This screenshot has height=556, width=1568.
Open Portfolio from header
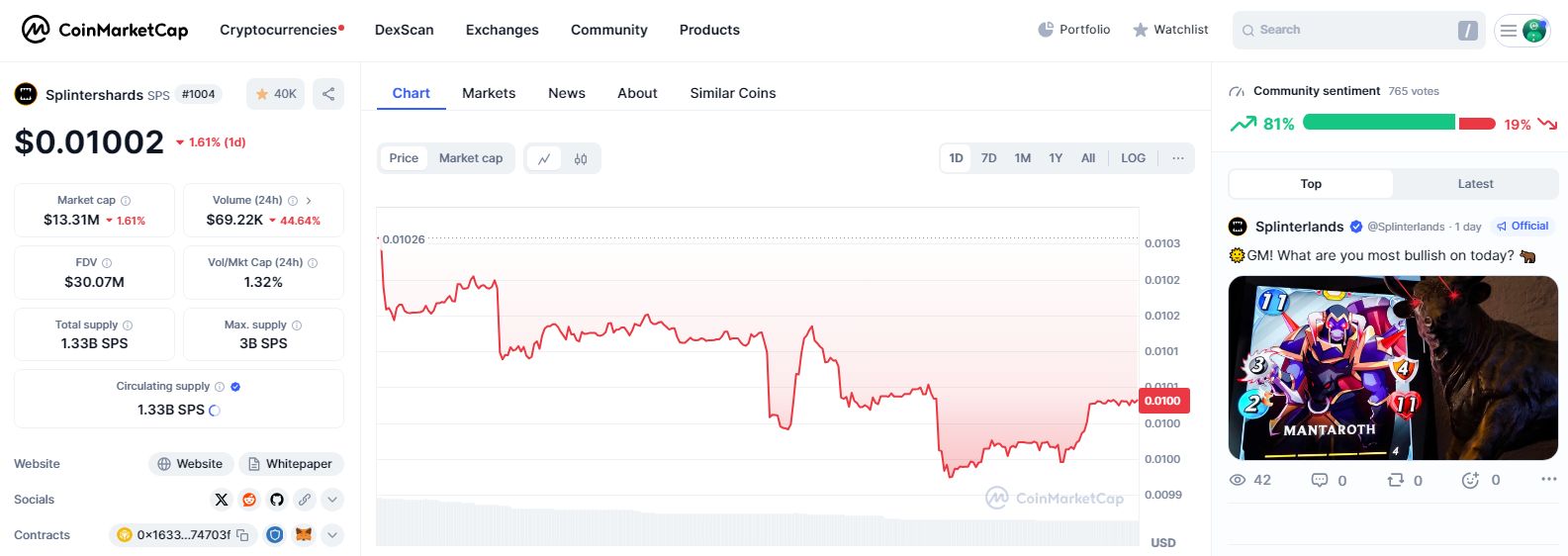tap(1073, 30)
